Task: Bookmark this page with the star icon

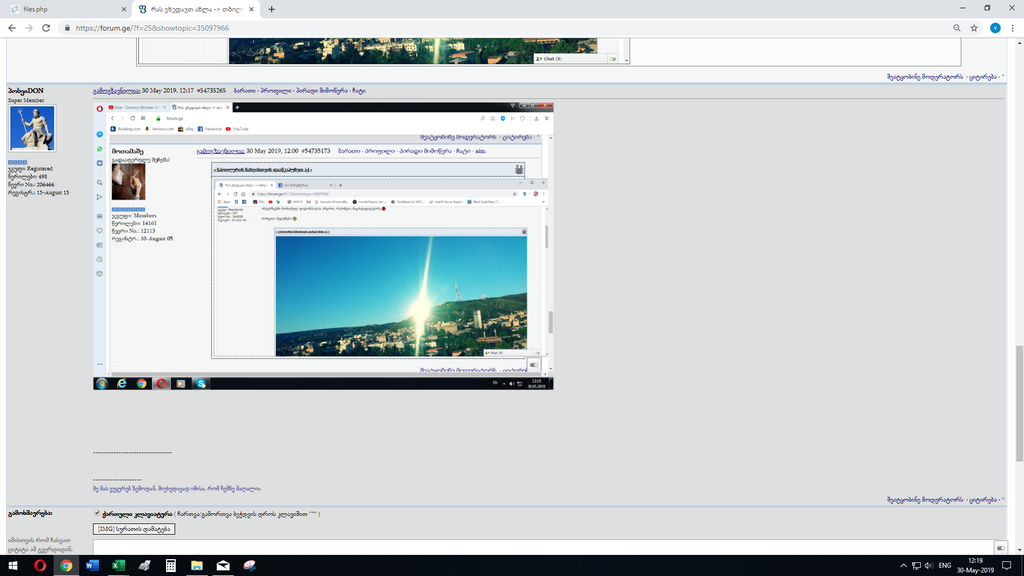Action: point(974,28)
